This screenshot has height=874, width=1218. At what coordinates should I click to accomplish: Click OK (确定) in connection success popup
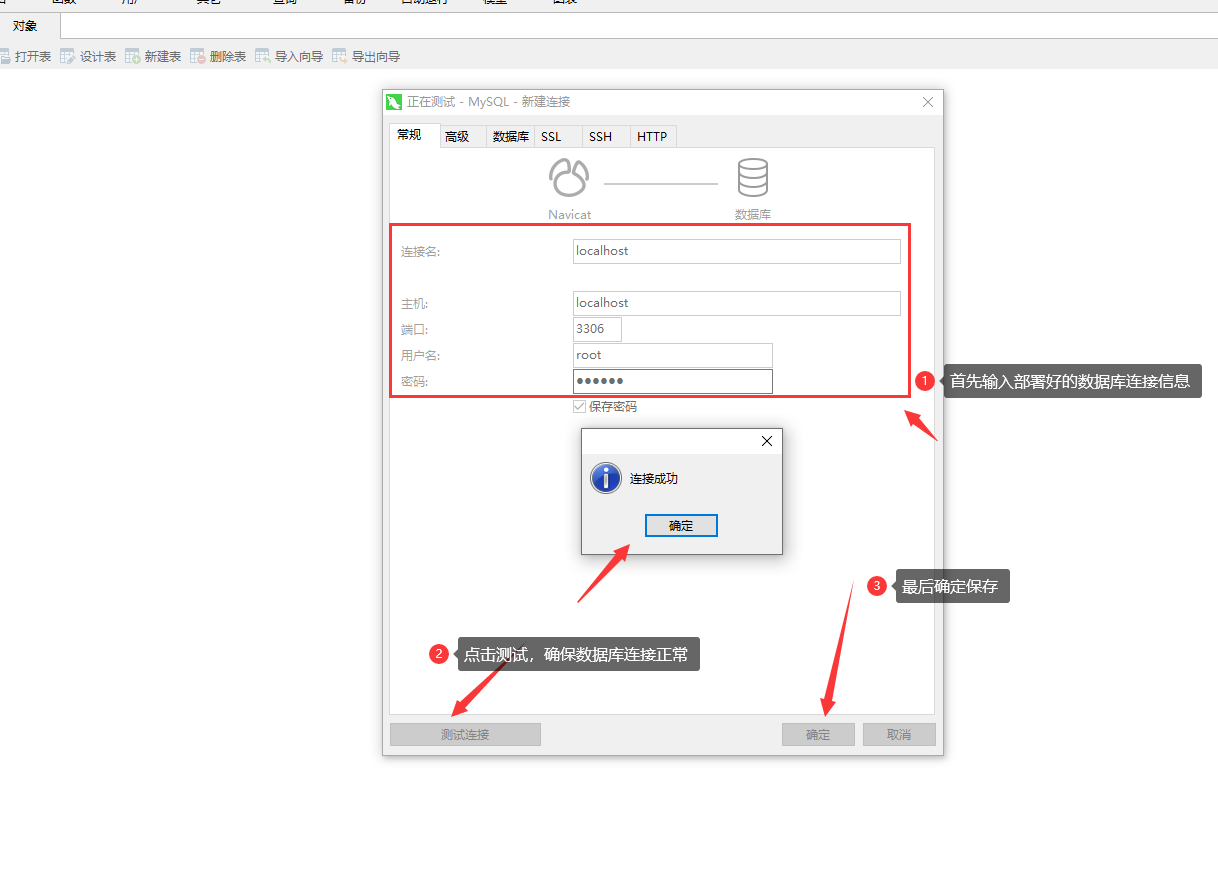click(x=681, y=526)
